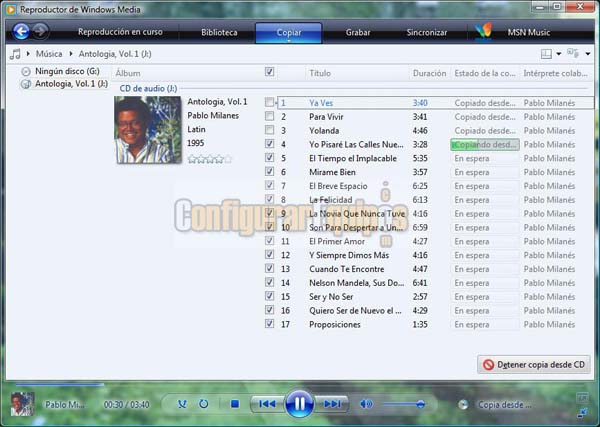
Task: Click the Estado de la copia column header
Action: click(485, 73)
